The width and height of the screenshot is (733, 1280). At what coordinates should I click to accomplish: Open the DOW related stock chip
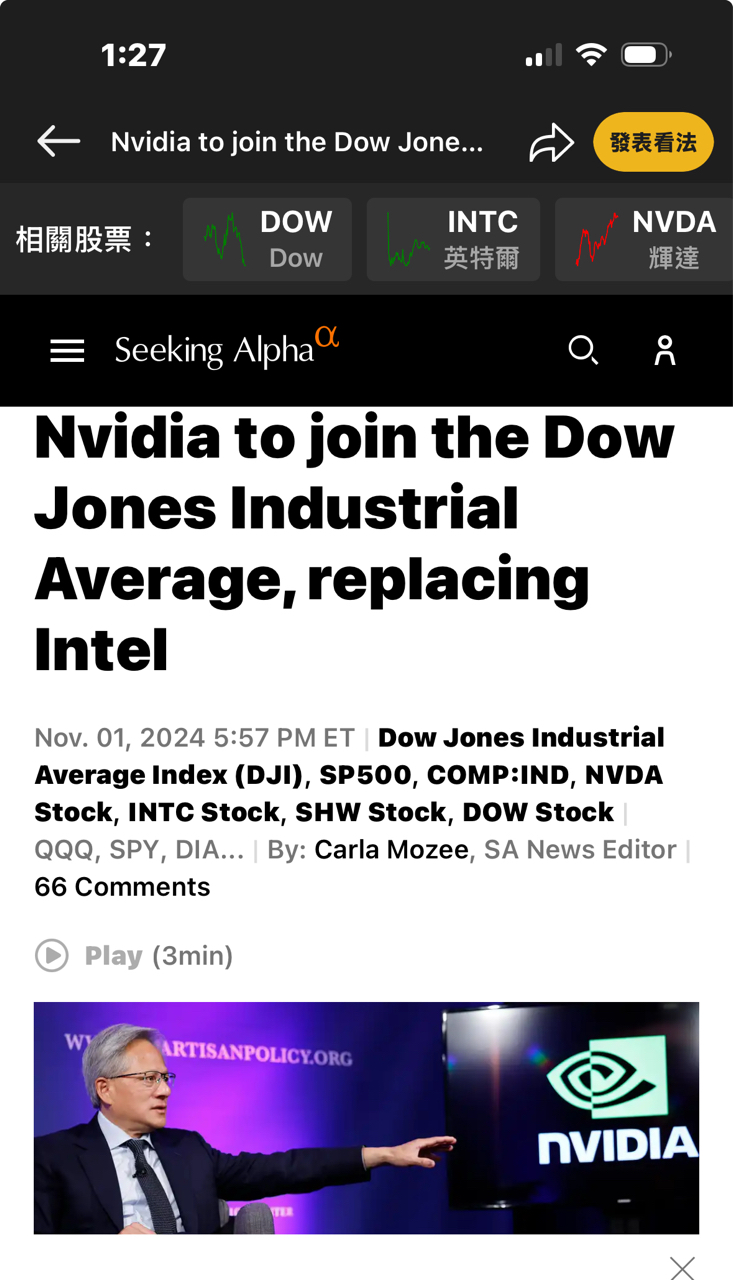267,239
